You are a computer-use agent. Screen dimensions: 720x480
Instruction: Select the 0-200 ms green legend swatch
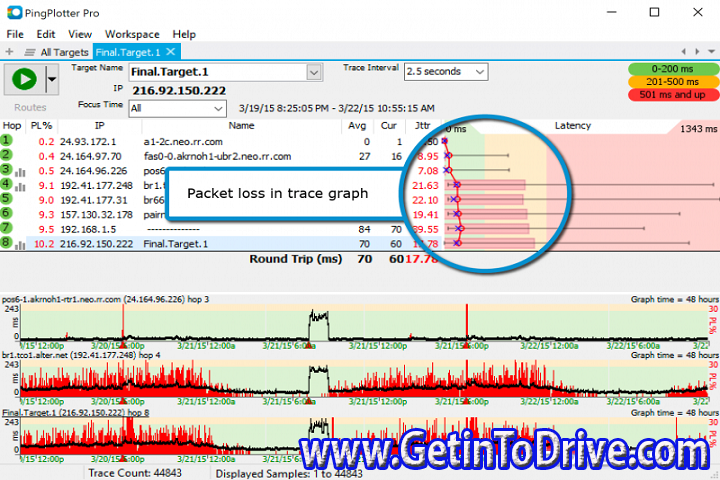673,69
